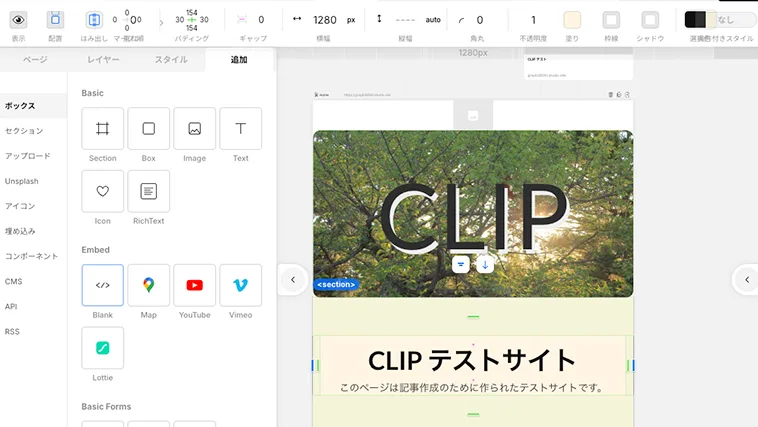Edit the gap value 0 field

261,20
